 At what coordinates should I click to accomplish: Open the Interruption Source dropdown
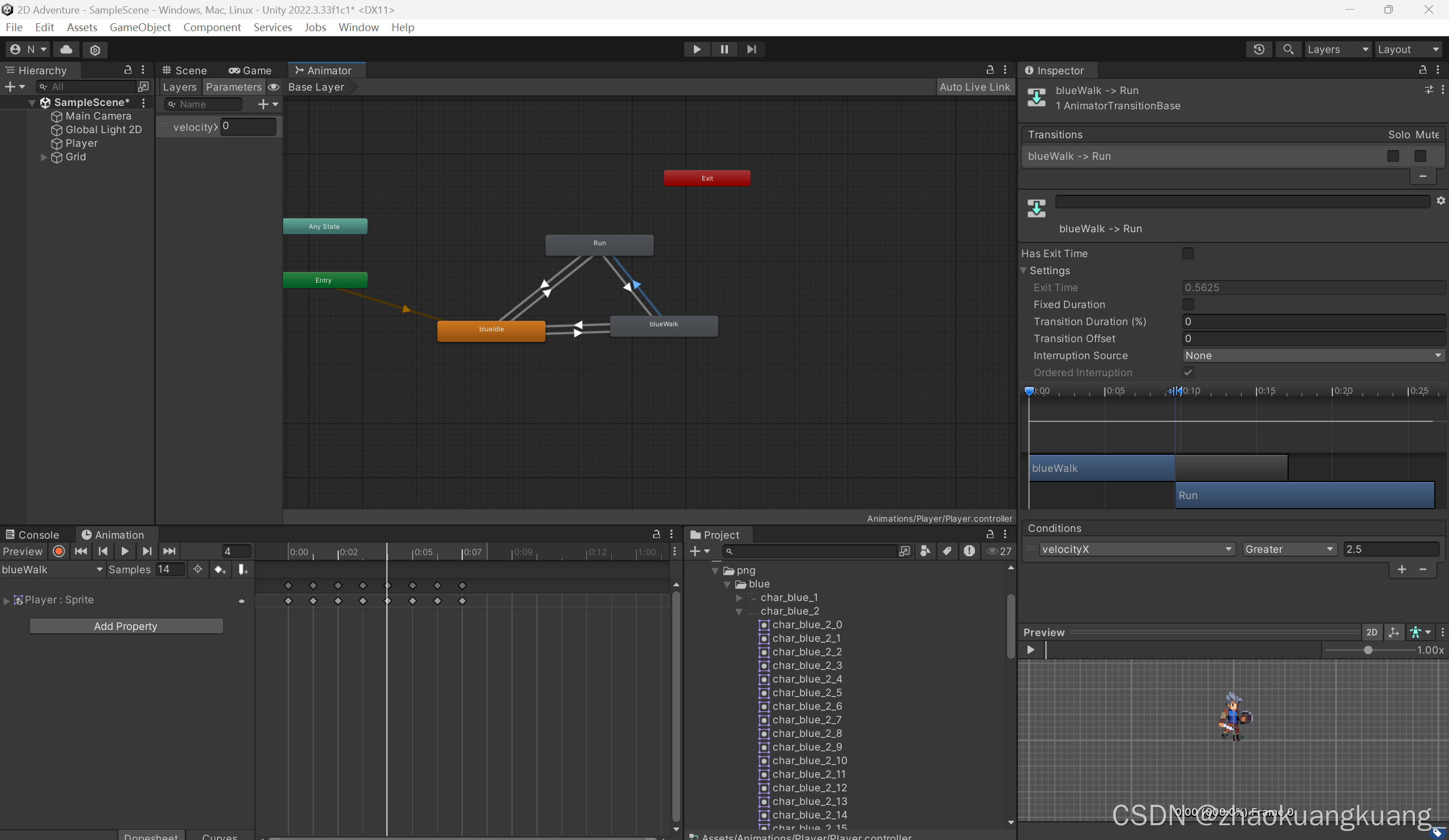click(1313, 355)
